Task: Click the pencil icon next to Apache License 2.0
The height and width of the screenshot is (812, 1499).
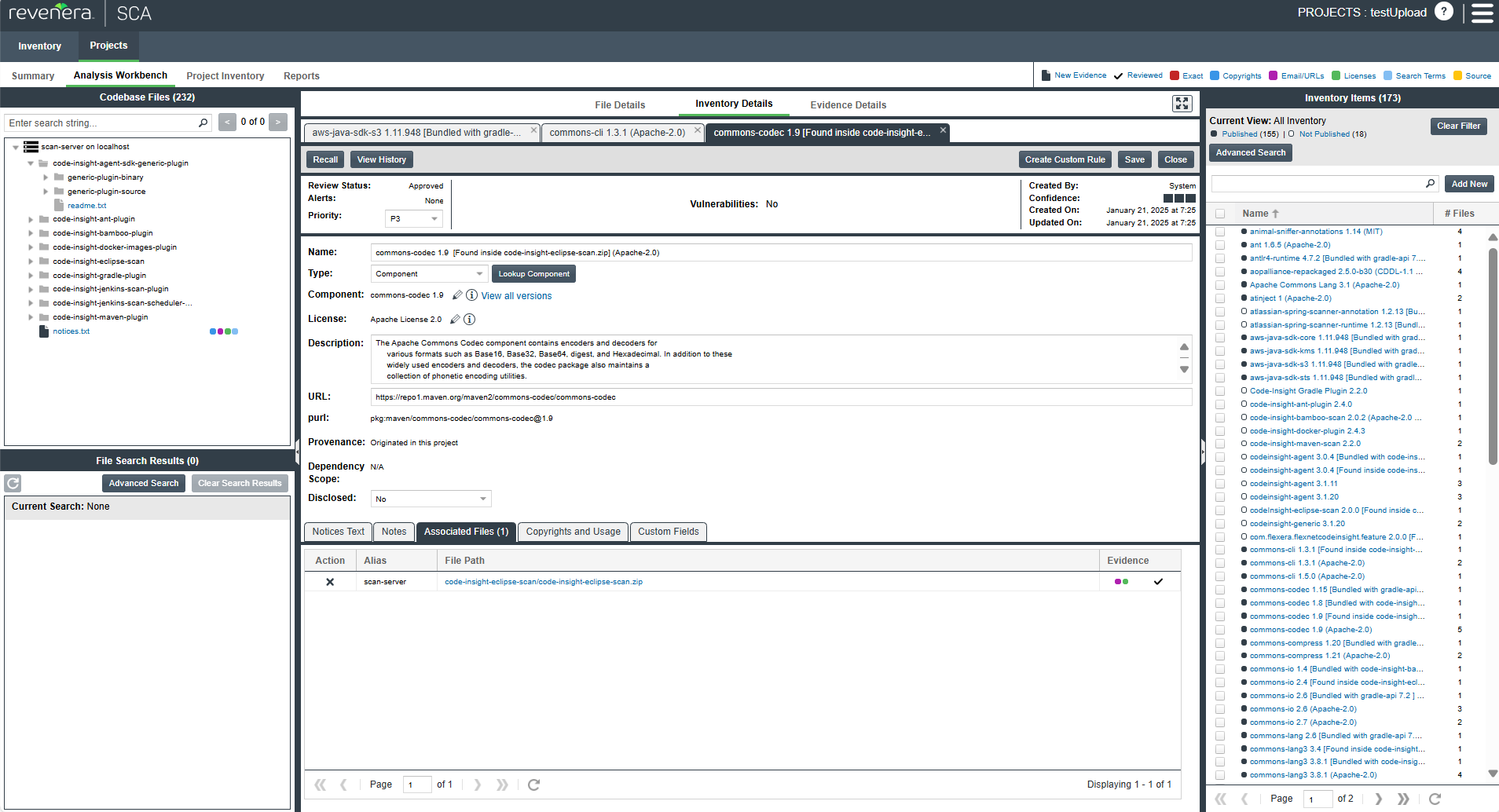Action: 455,319
